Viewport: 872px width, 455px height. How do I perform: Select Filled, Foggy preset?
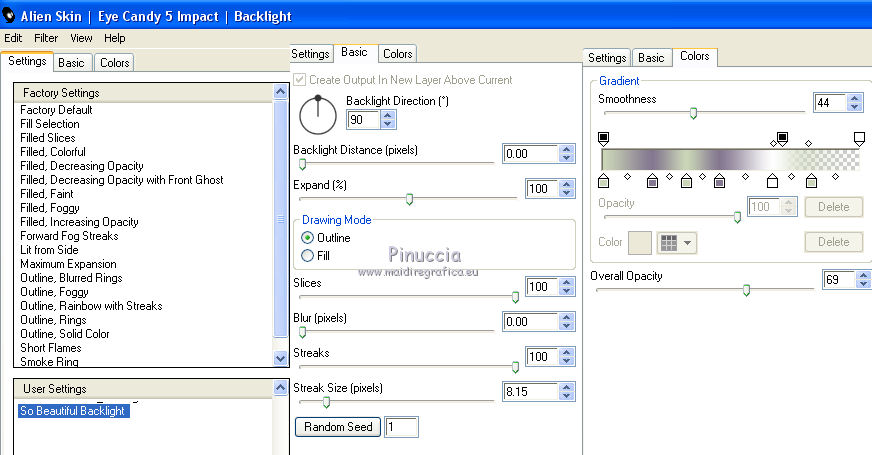coord(50,208)
